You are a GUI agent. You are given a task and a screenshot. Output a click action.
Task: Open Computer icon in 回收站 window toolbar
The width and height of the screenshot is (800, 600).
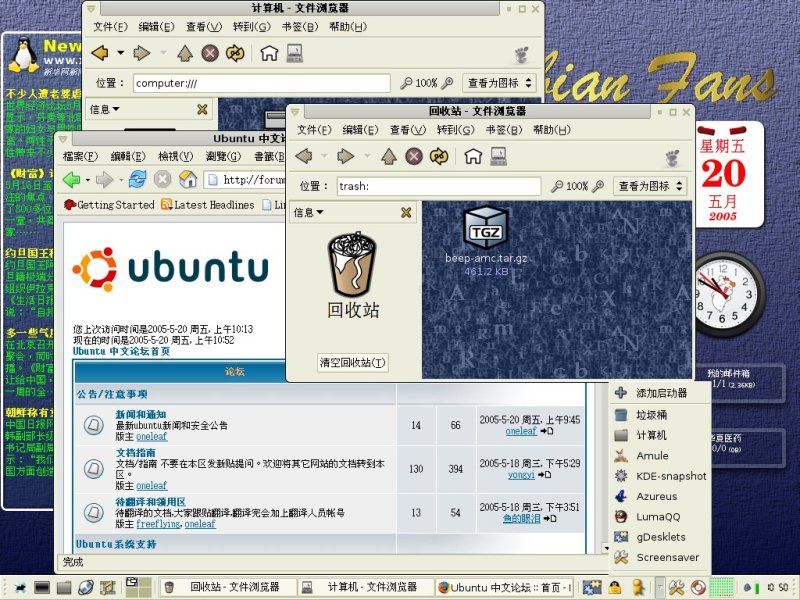point(498,156)
